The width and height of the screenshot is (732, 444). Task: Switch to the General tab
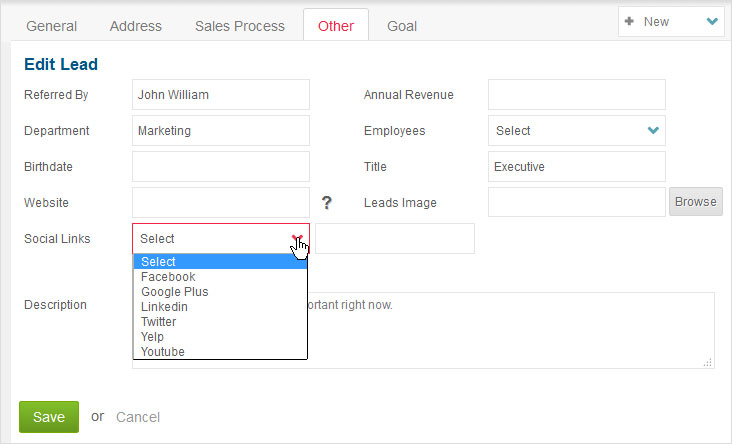(x=51, y=26)
